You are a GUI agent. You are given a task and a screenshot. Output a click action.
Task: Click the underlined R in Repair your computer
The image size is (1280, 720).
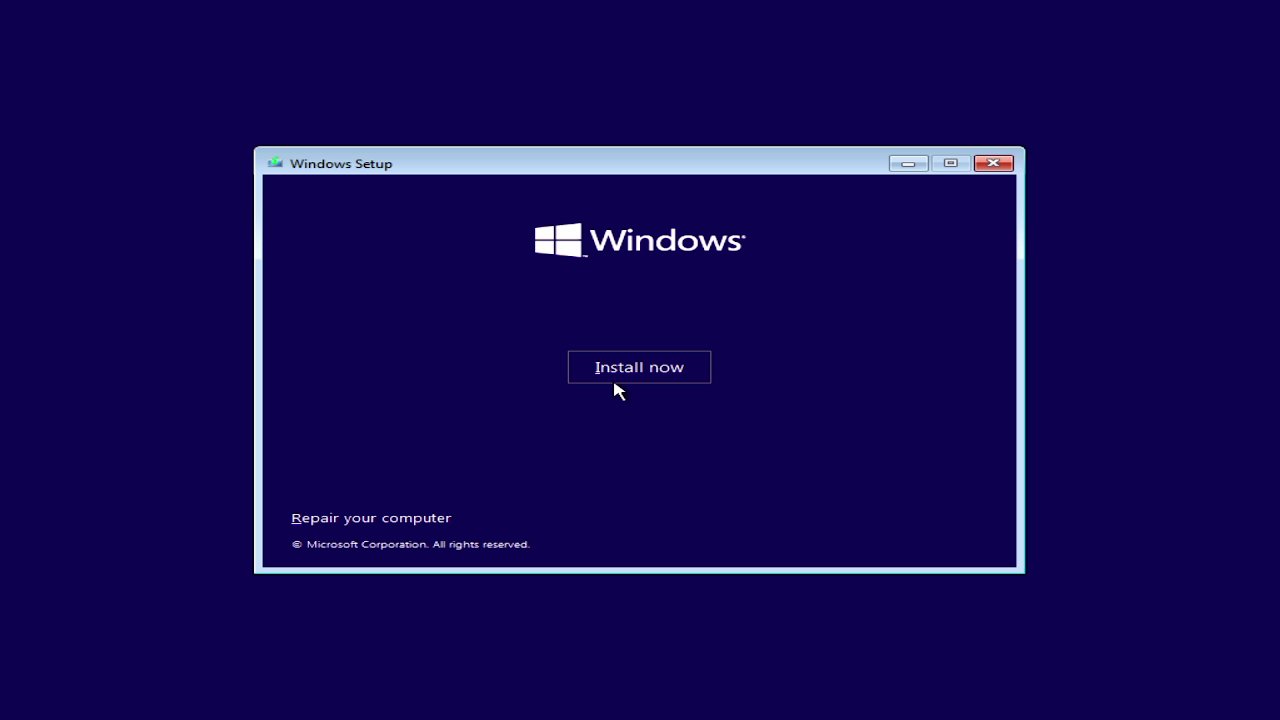[296, 517]
